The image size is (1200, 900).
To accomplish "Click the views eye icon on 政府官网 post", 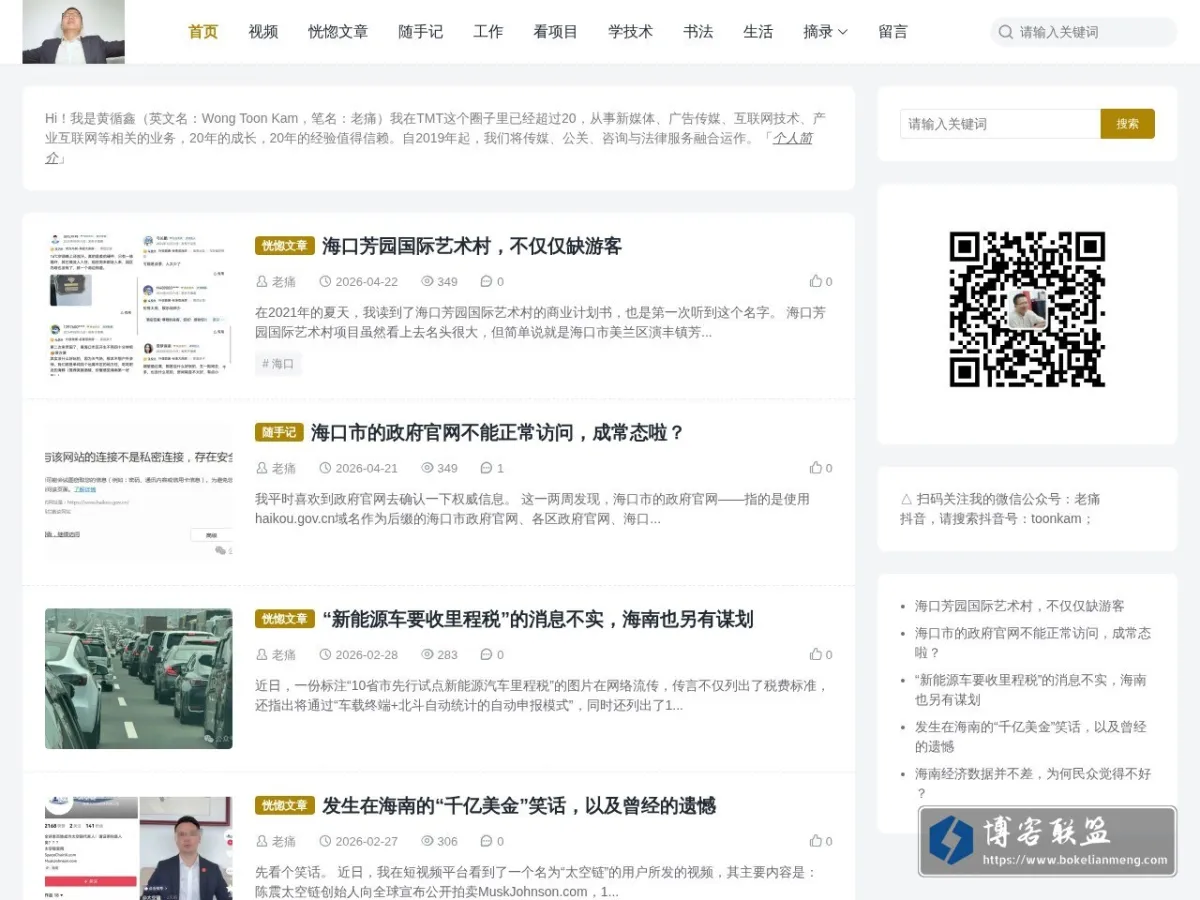I will tap(427, 468).
